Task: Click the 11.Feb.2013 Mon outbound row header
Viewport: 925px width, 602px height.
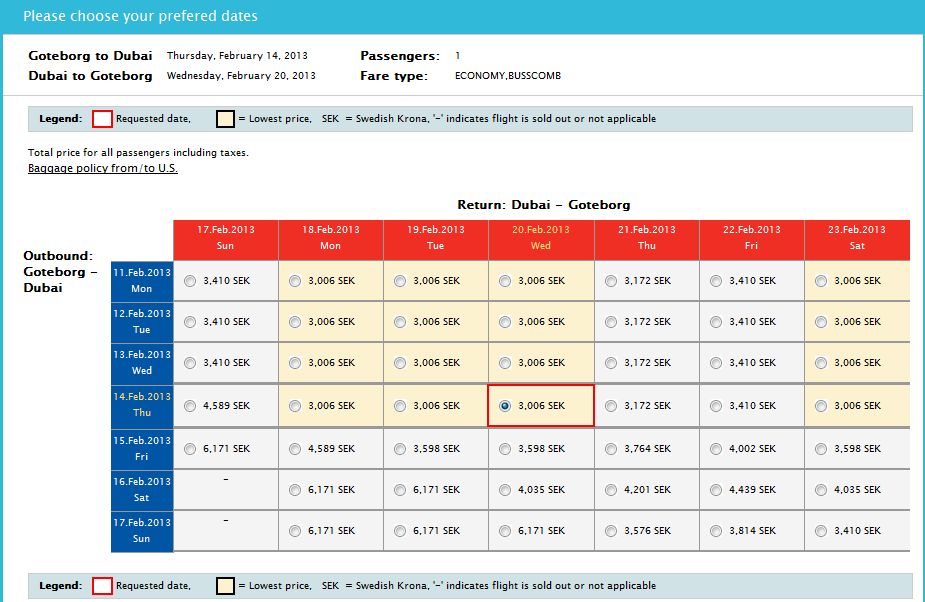Action: [142, 280]
